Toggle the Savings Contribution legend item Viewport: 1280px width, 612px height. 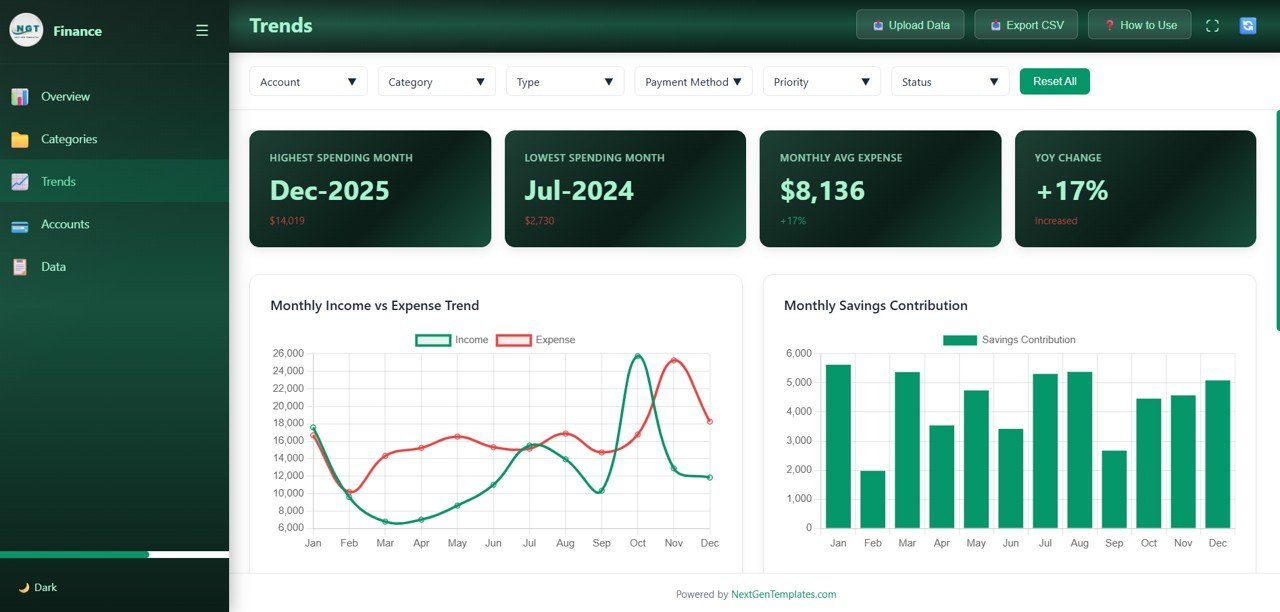coord(1009,339)
